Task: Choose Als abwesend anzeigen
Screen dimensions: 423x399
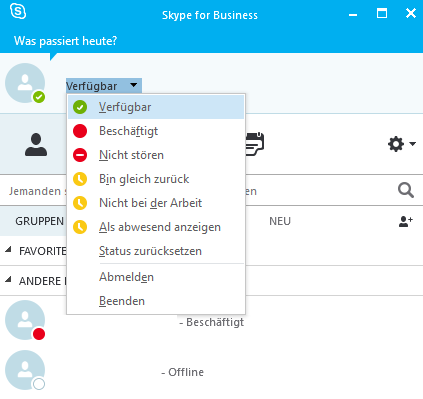Action: click(156, 227)
